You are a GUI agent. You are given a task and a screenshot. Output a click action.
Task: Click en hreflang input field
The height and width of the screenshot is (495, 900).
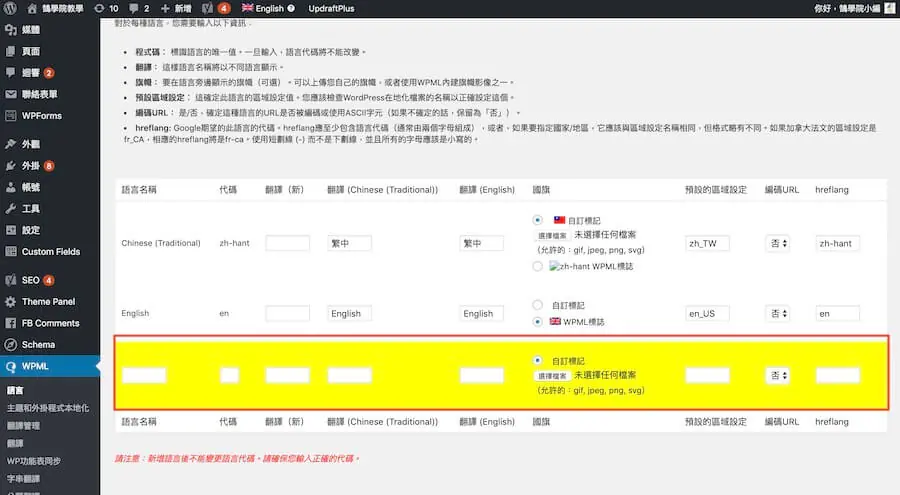coord(837,314)
